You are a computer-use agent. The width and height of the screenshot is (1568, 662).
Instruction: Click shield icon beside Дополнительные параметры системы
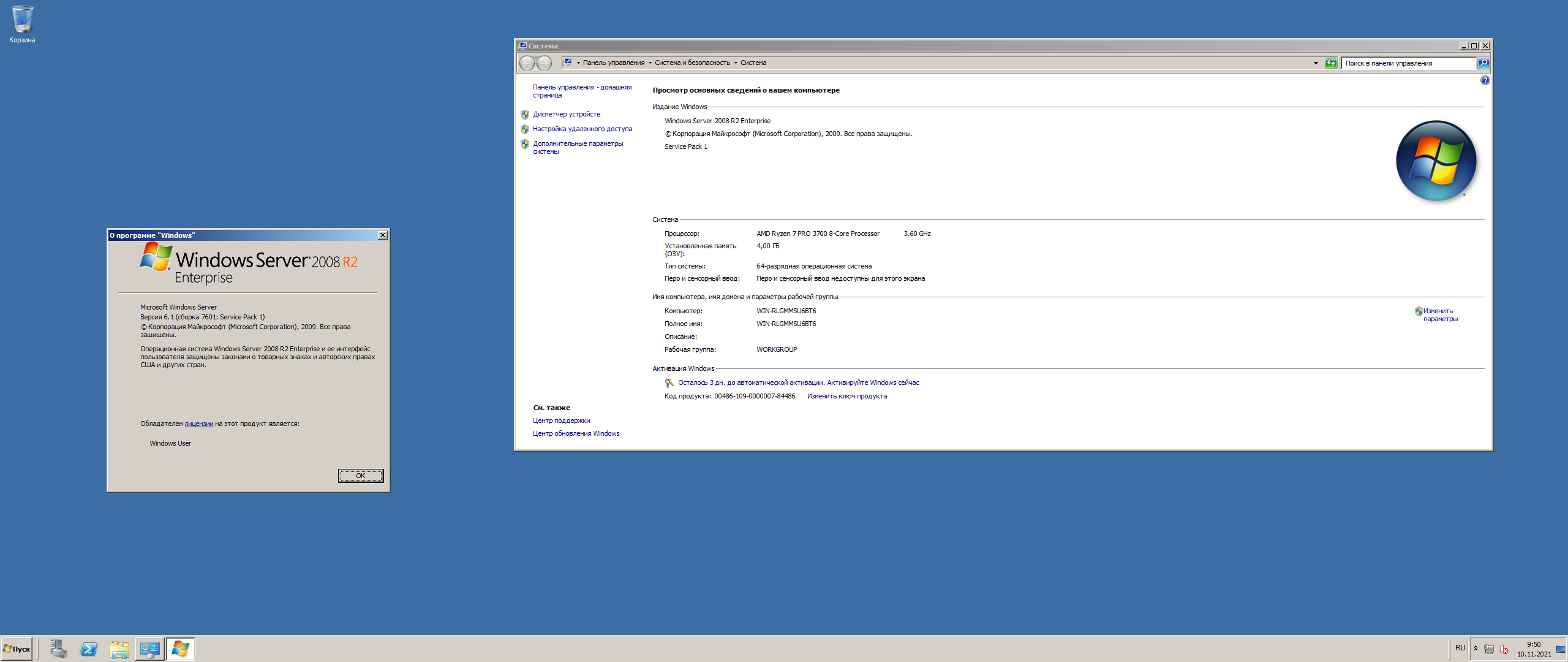(525, 144)
